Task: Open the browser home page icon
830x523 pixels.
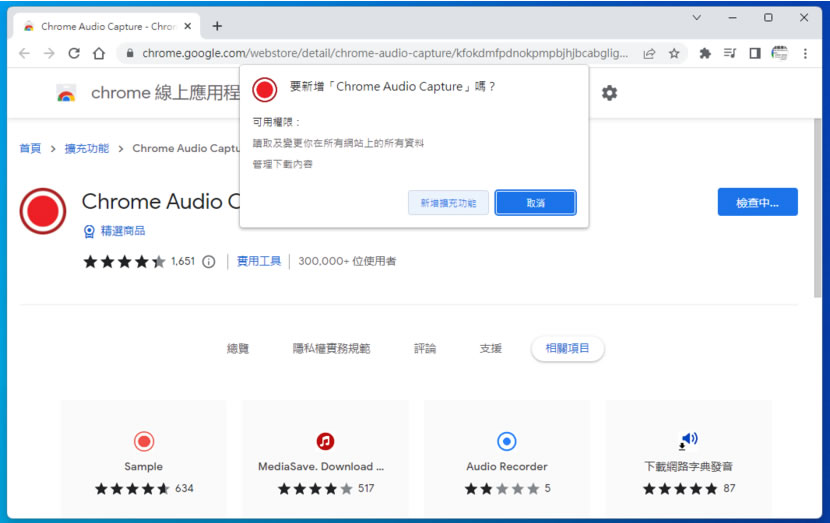Action: coord(99,53)
